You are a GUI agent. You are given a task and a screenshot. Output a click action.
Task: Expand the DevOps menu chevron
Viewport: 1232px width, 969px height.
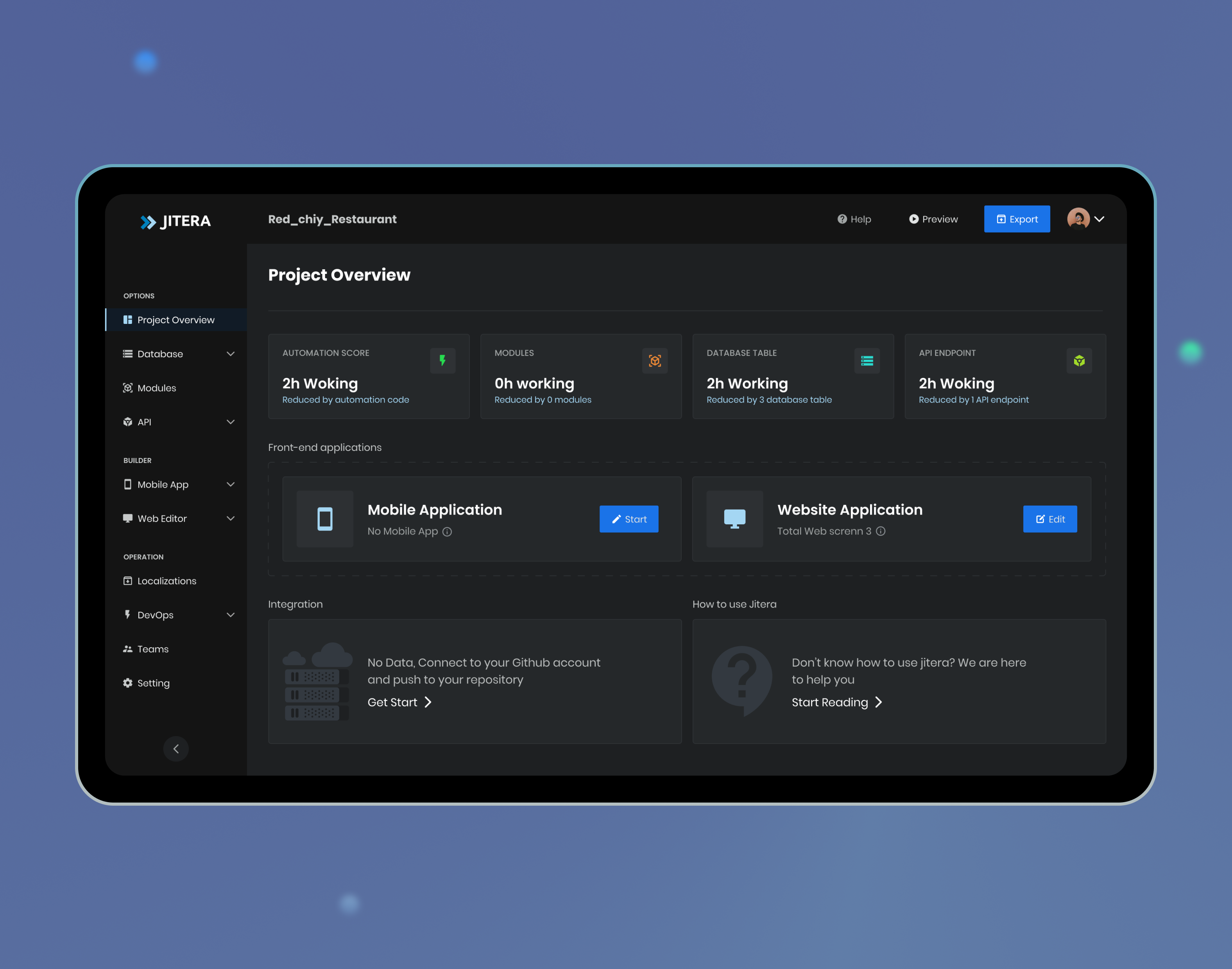(x=230, y=615)
